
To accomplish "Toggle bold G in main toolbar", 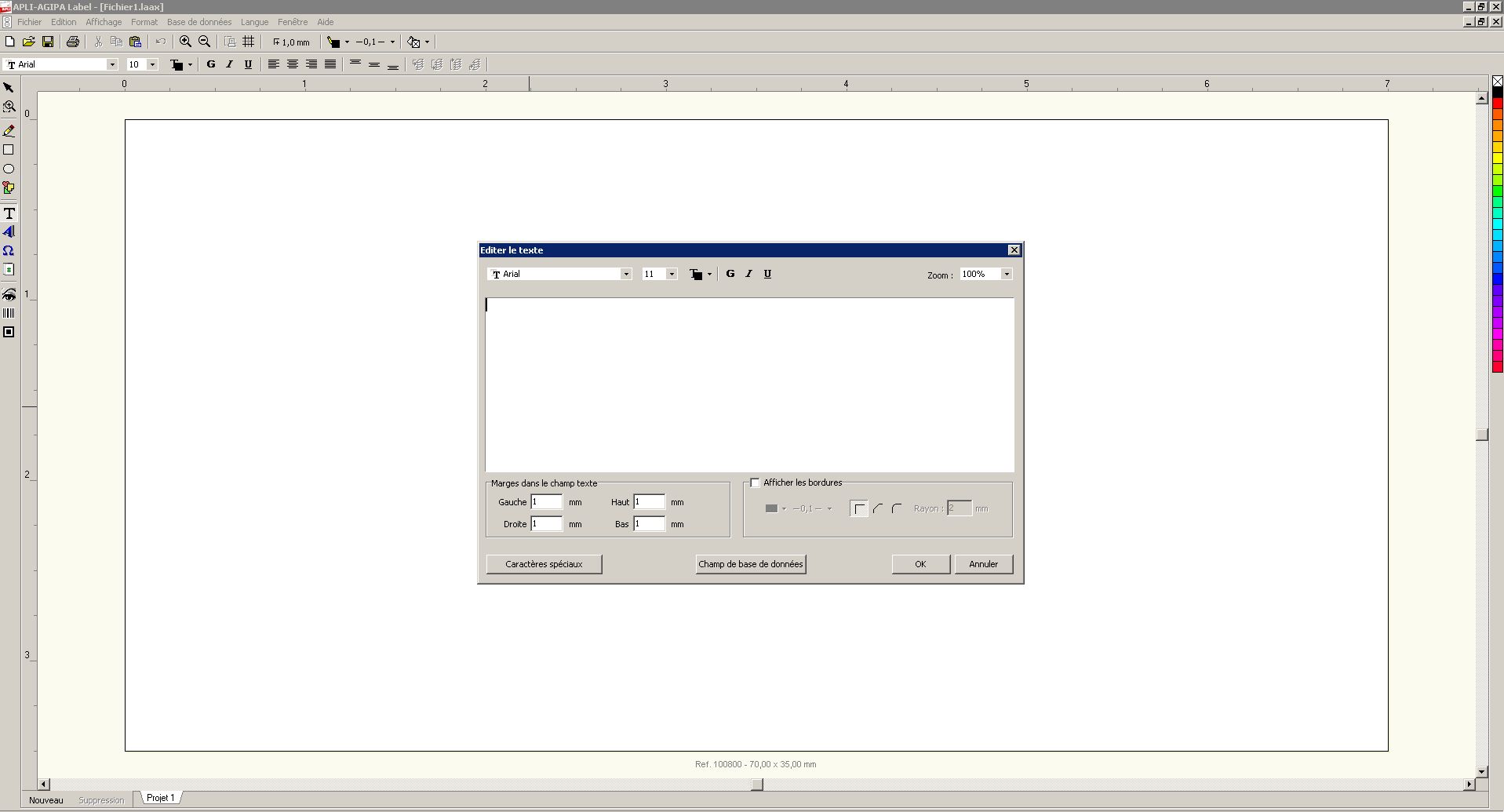I will 210,64.
